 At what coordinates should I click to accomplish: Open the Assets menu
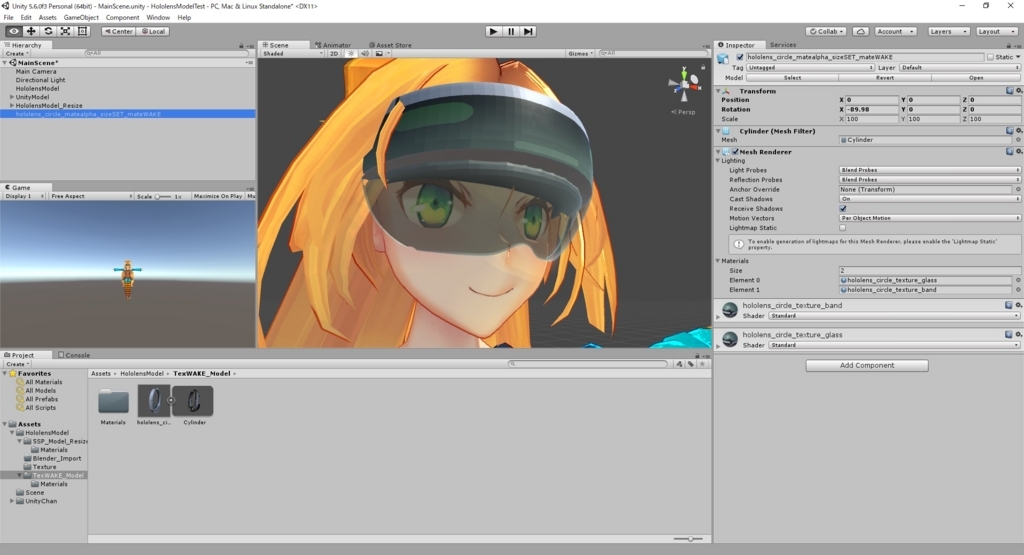[x=48, y=18]
